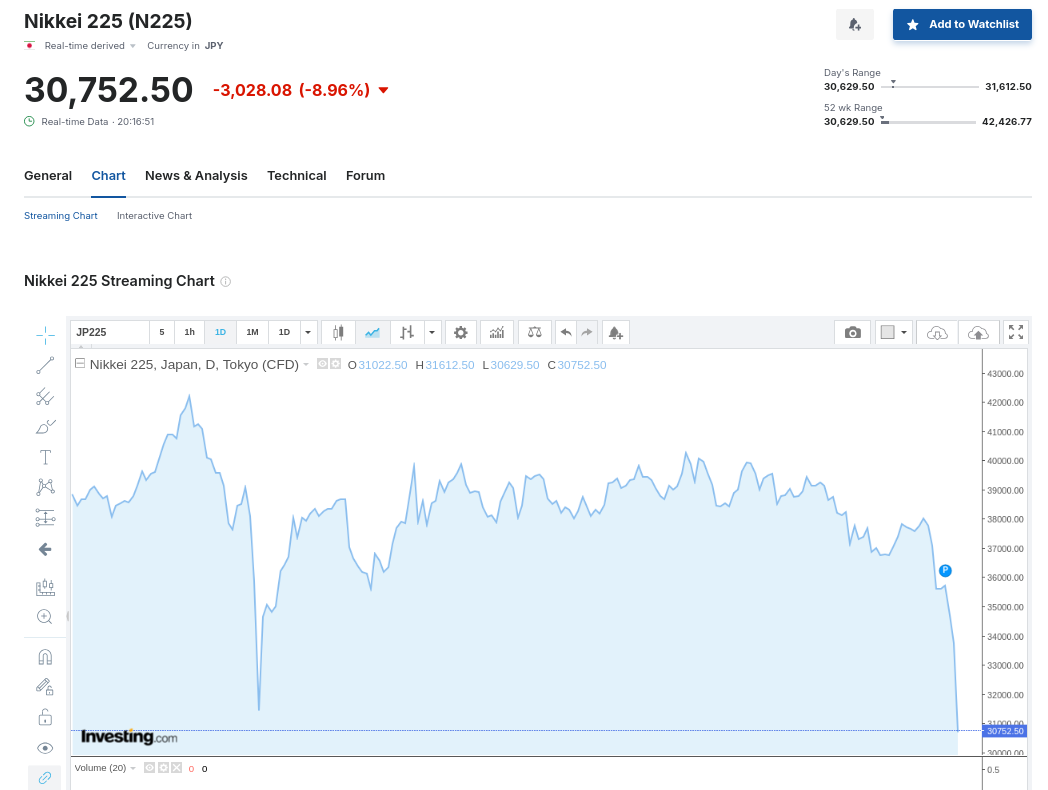Viewport: 1048px width, 790px height.
Task: Select the crosshair cursor tool
Action: (x=45, y=336)
